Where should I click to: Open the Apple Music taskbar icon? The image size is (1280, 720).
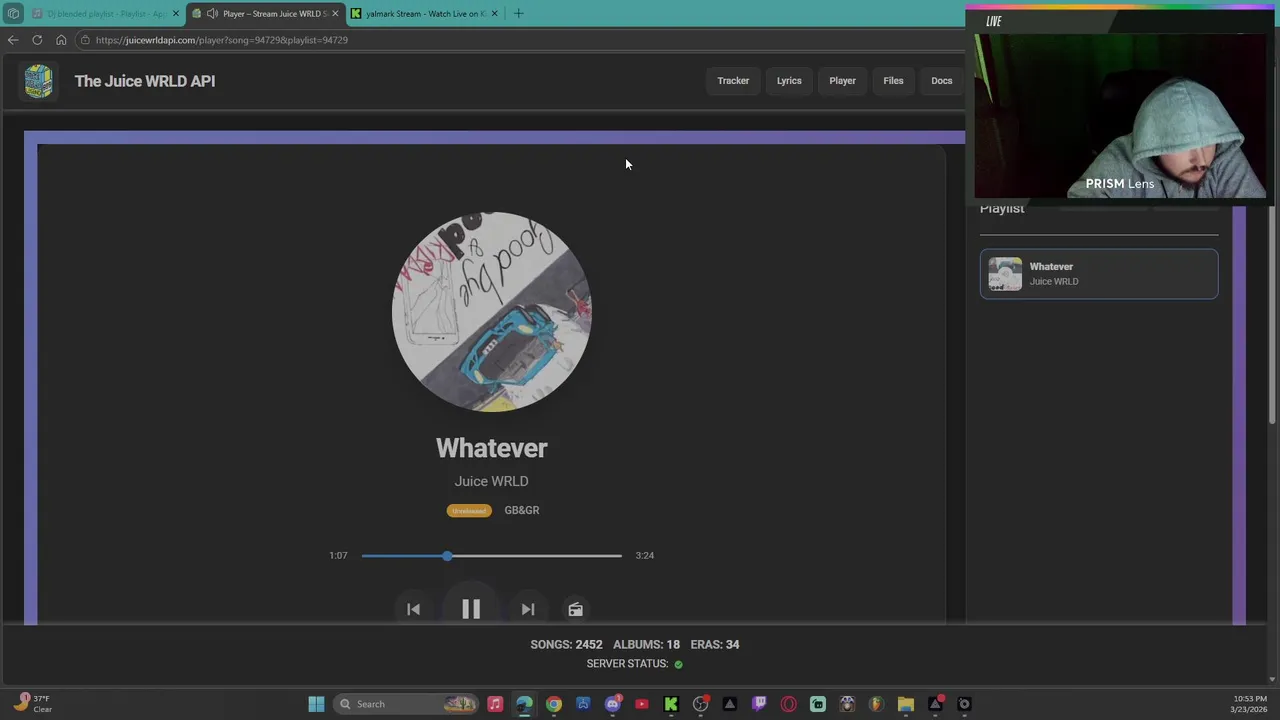tap(495, 704)
